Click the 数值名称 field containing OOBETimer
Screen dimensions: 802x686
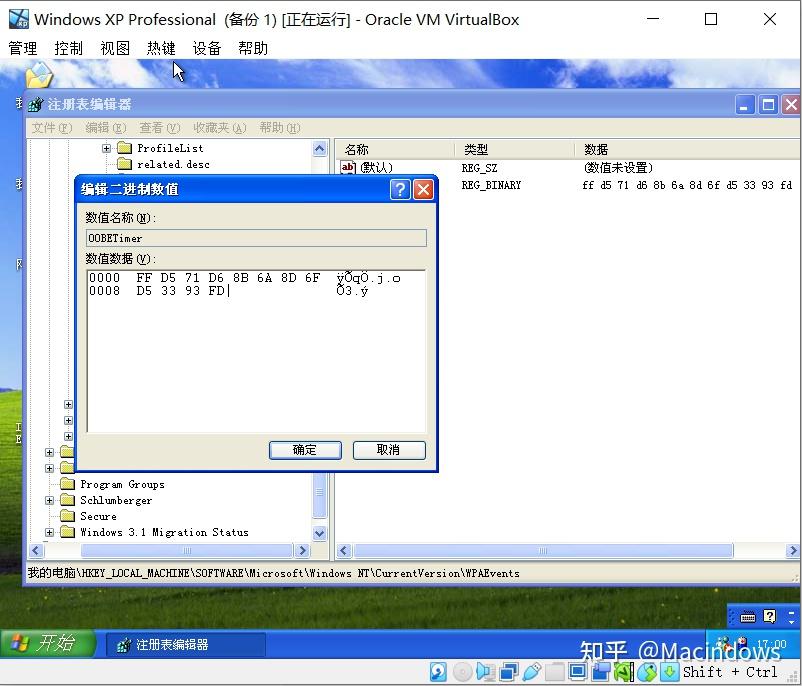256,238
